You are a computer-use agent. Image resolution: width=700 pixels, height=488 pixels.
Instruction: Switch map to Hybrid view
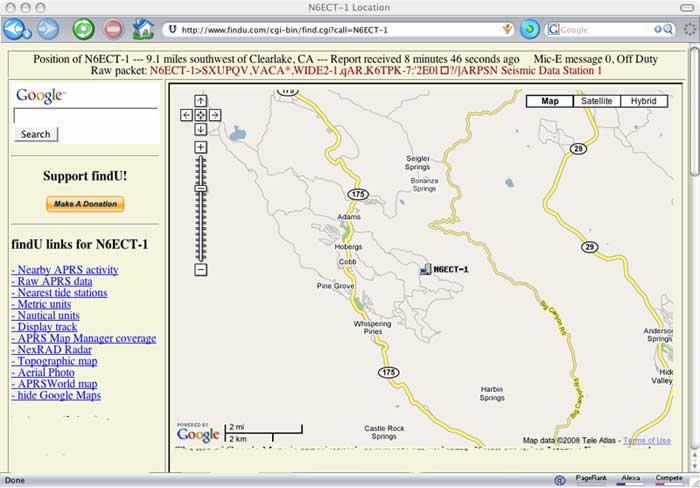[x=643, y=101]
